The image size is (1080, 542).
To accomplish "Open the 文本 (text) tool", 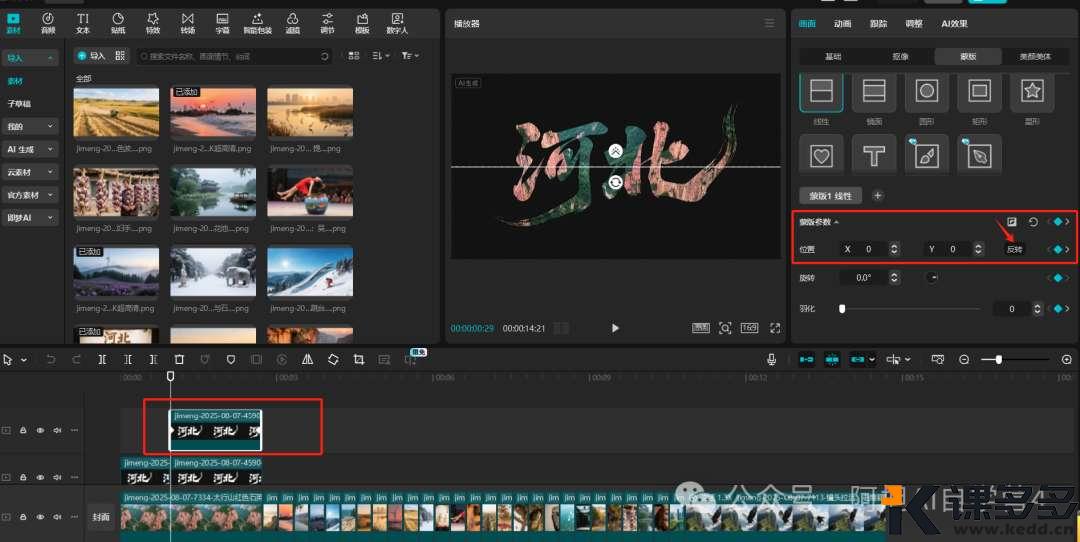I will tap(83, 23).
